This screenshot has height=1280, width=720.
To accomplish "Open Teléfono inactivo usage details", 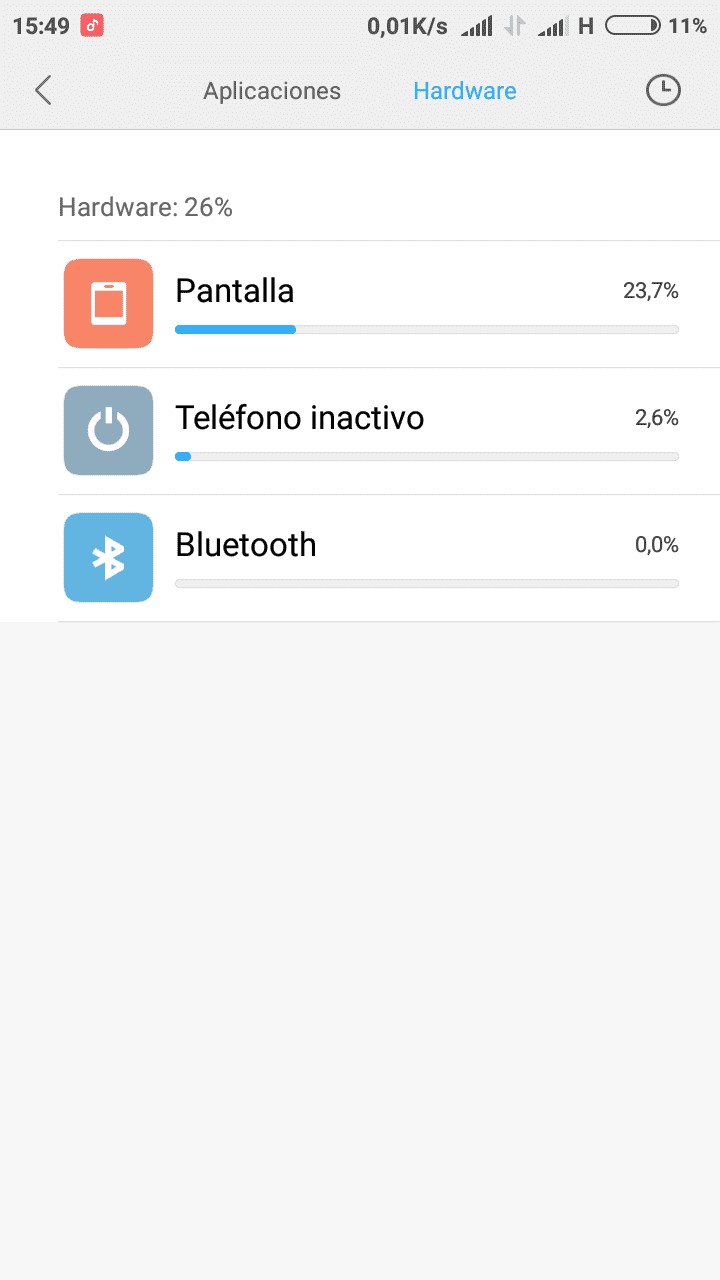I will pos(389,431).
